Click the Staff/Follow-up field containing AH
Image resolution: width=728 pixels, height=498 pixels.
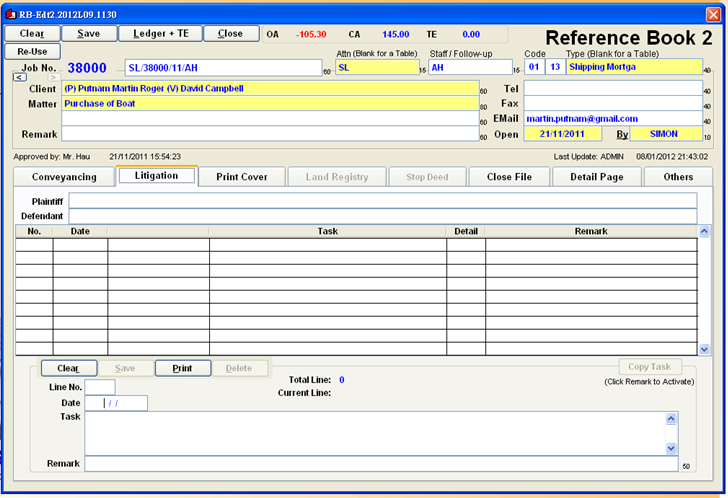coord(470,67)
